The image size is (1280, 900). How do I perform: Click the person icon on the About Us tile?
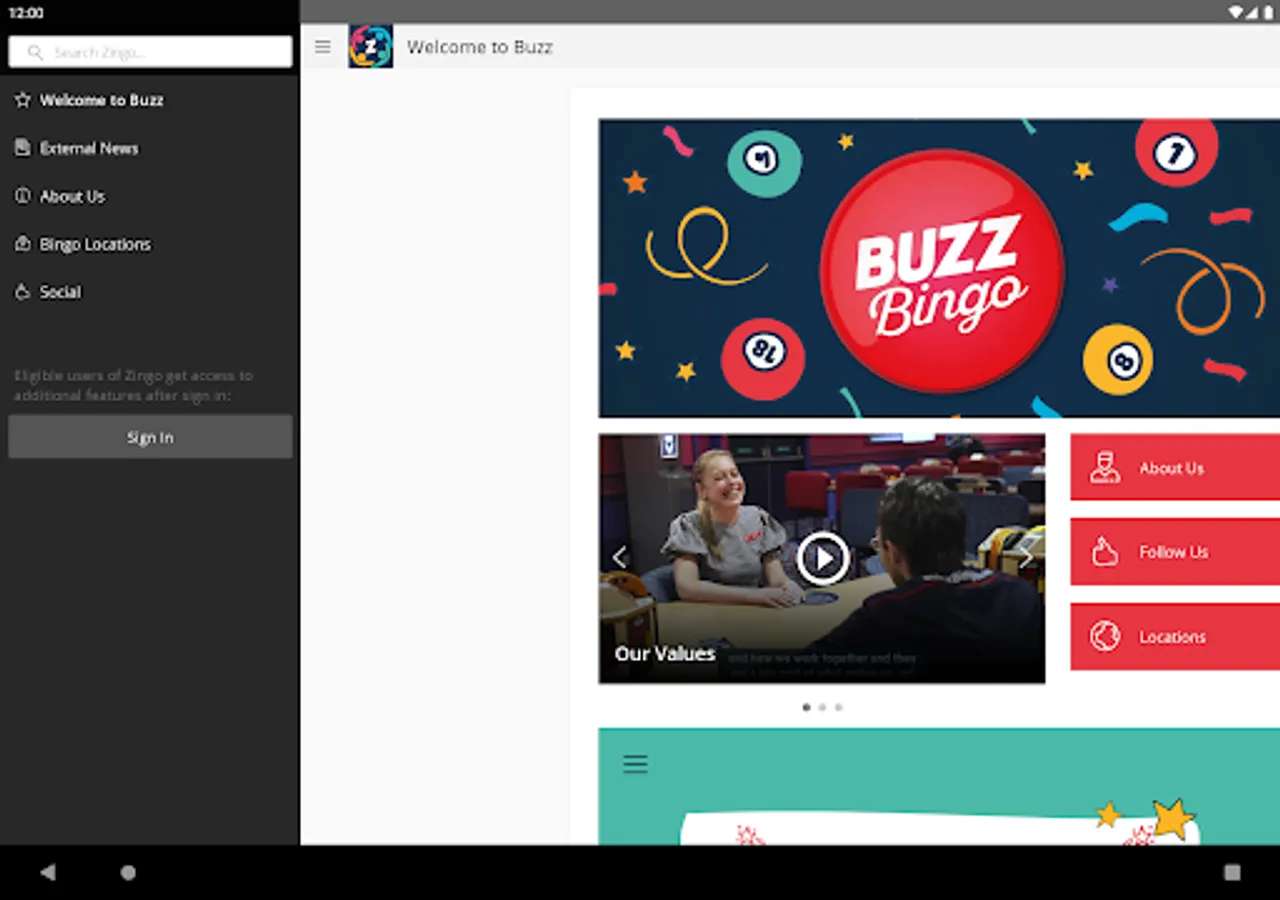point(1105,467)
